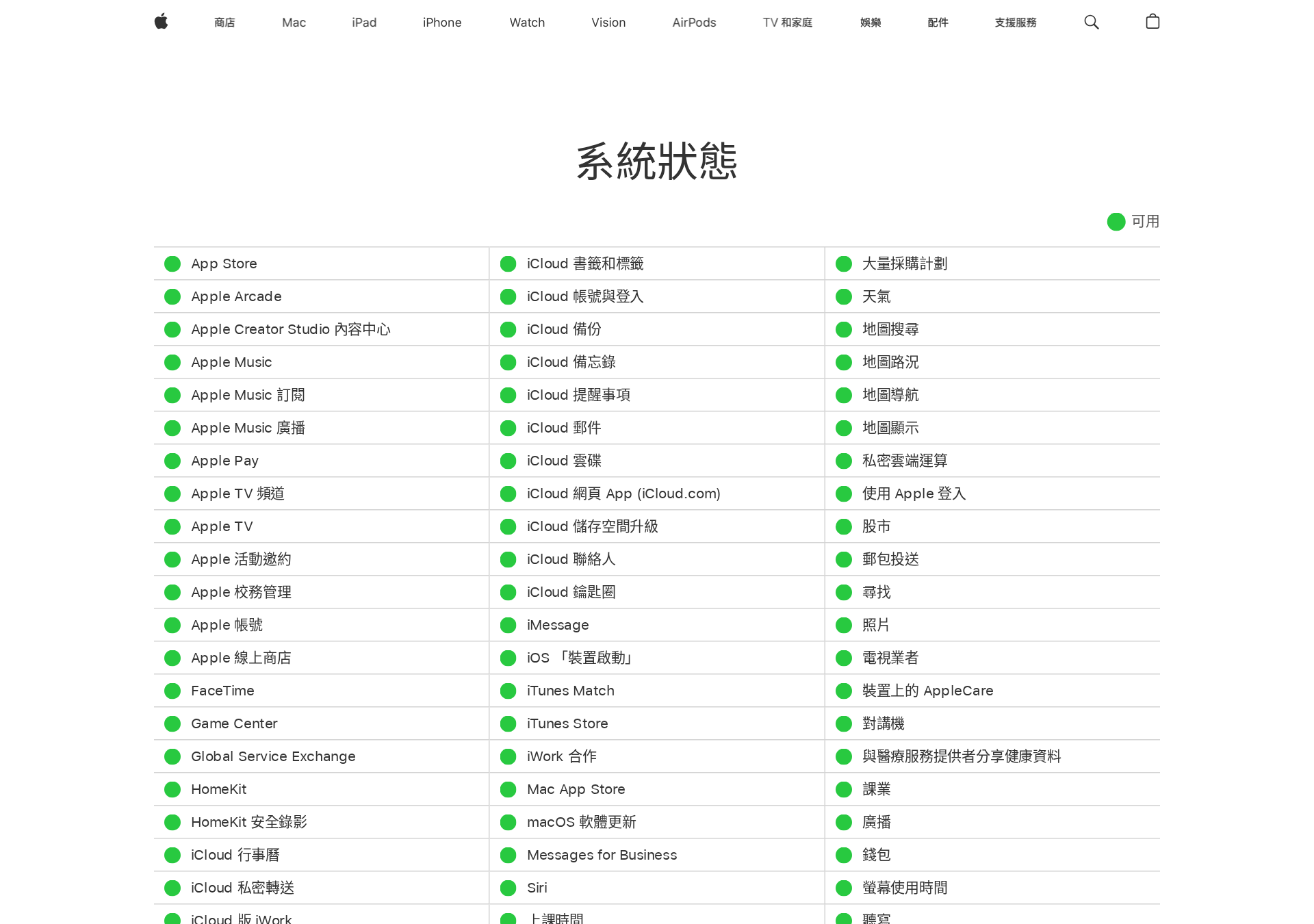Open the search magnifier icon
The width and height of the screenshot is (1314, 924).
click(1092, 23)
